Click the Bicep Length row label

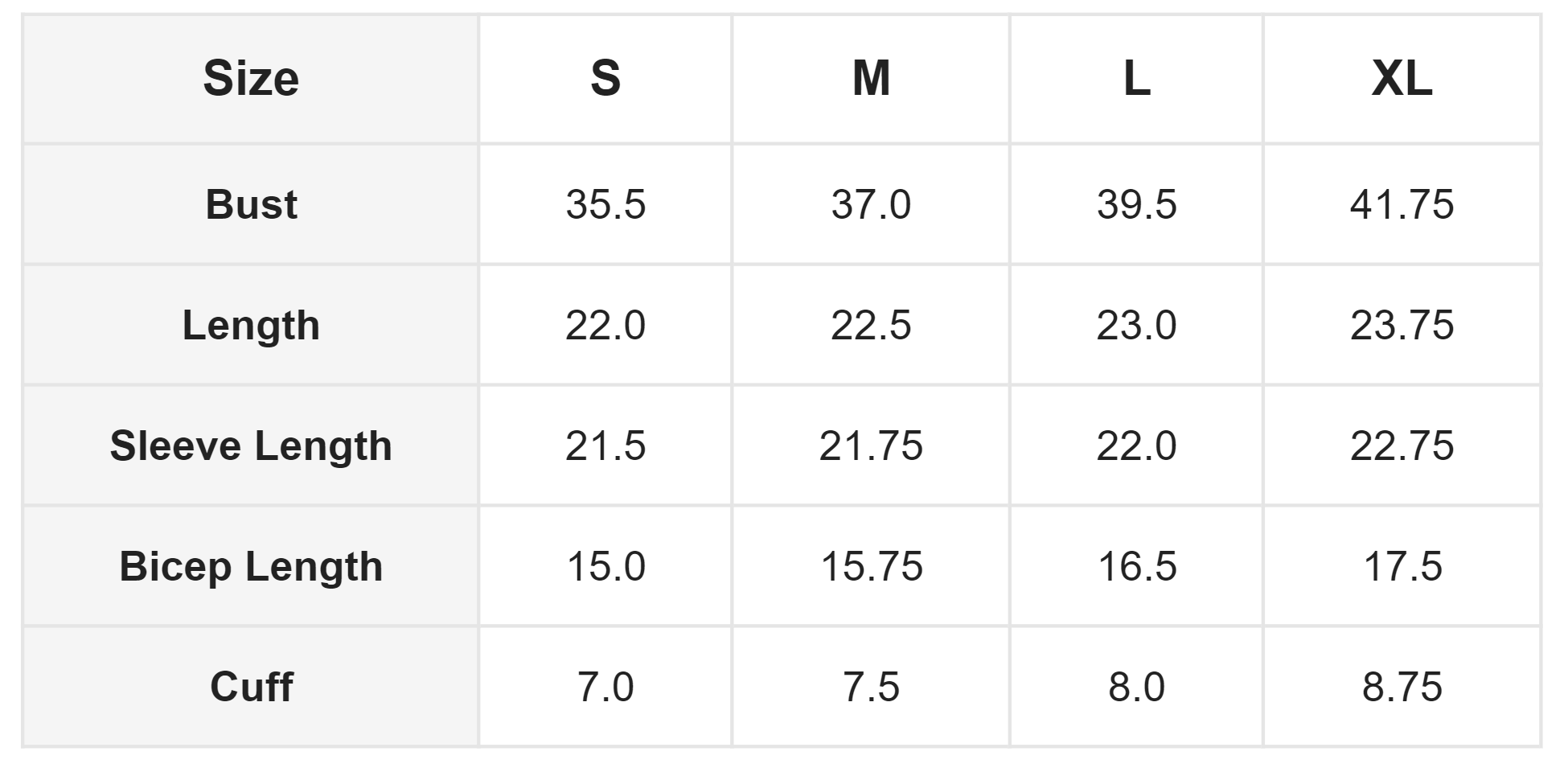(251, 566)
